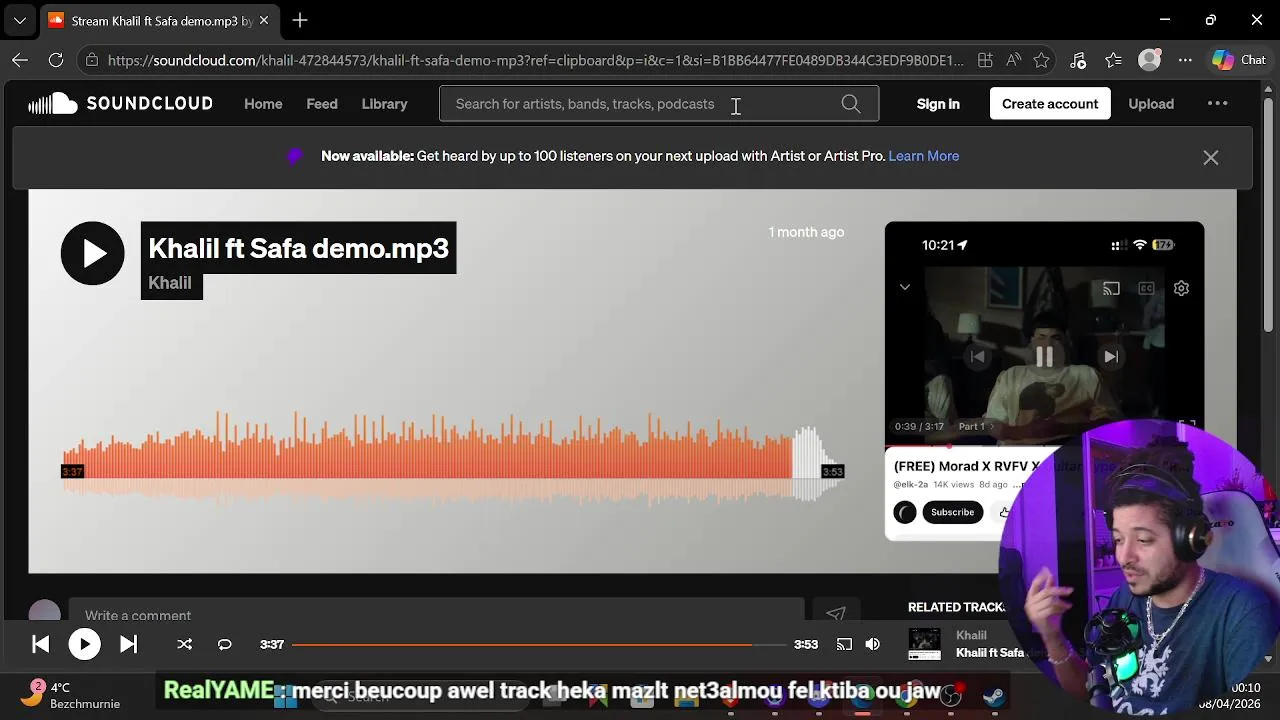Follow the Learn More link
This screenshot has height=720, width=1280.
pos(924,156)
